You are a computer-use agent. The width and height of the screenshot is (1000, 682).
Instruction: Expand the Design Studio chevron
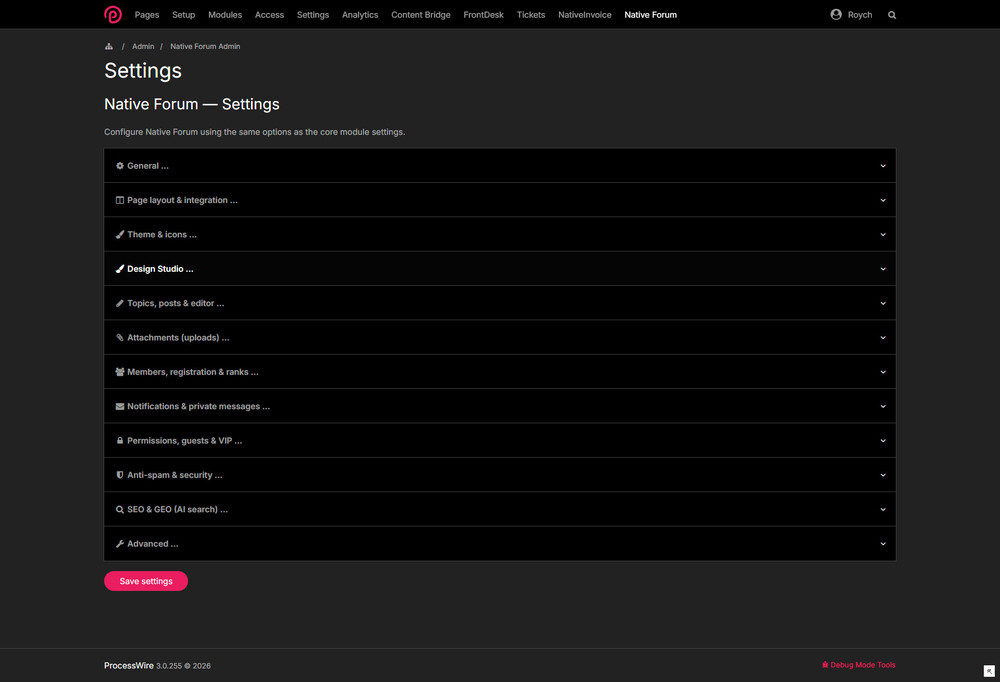click(x=883, y=269)
